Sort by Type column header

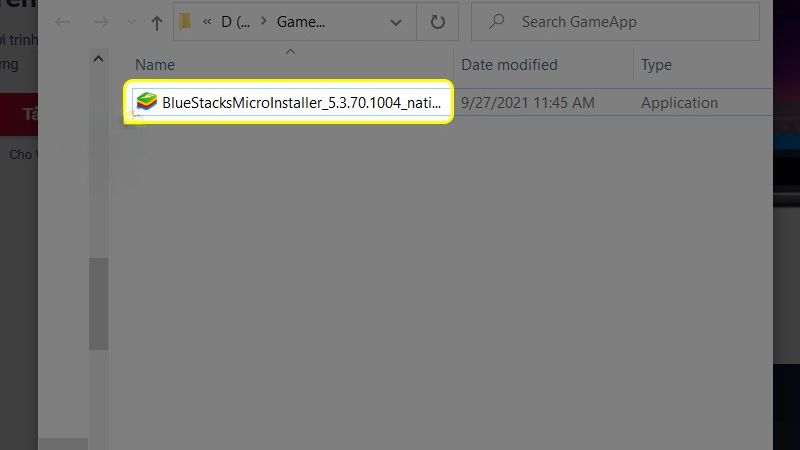656,65
